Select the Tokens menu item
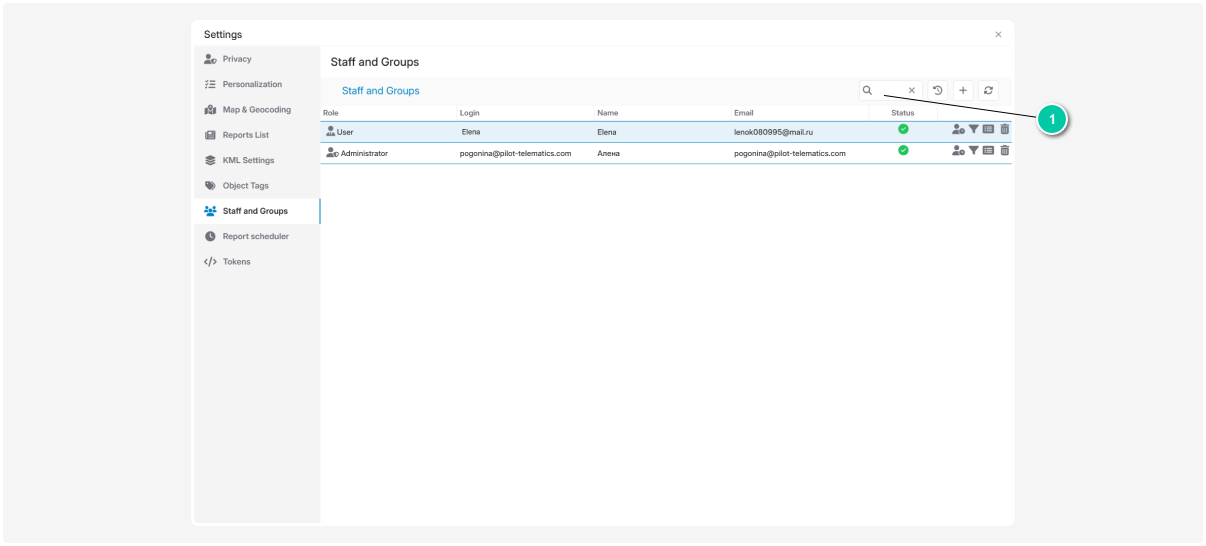This screenshot has width=1206, height=546. tap(236, 262)
